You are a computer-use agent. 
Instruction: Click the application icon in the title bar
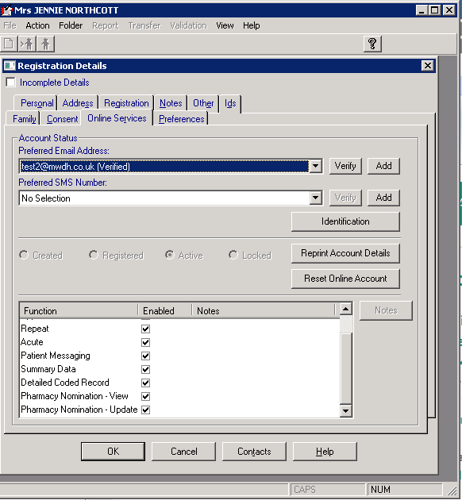point(7,10)
